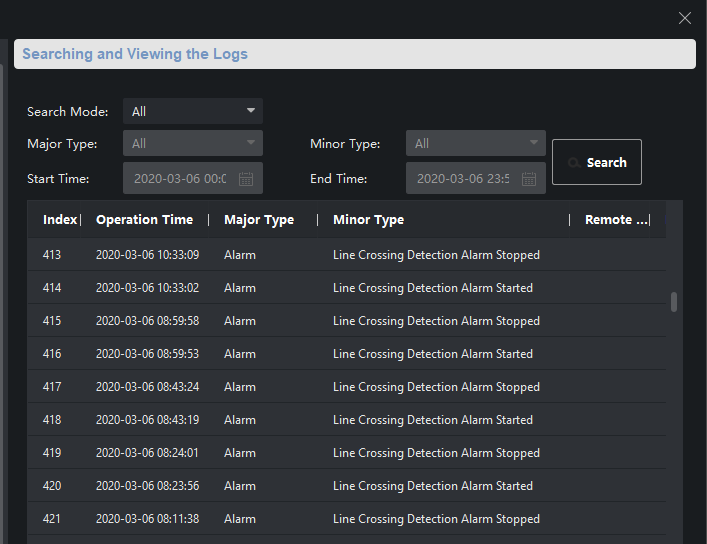Select log entry with index 421
Viewport: 707px width, 544px height.
point(52,519)
